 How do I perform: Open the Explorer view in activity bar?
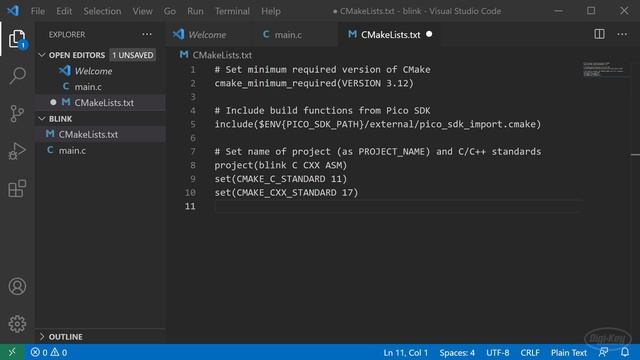click(17, 39)
